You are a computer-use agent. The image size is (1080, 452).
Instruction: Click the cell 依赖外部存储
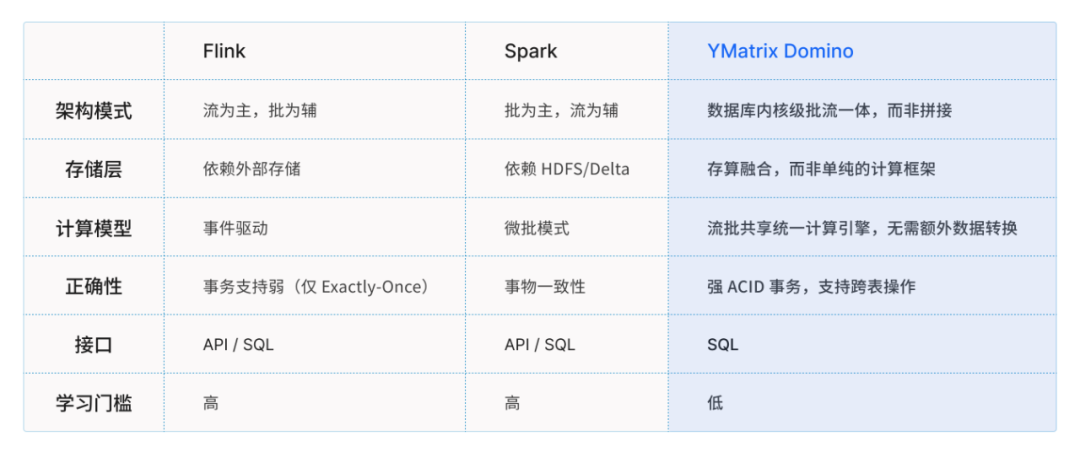251,170
